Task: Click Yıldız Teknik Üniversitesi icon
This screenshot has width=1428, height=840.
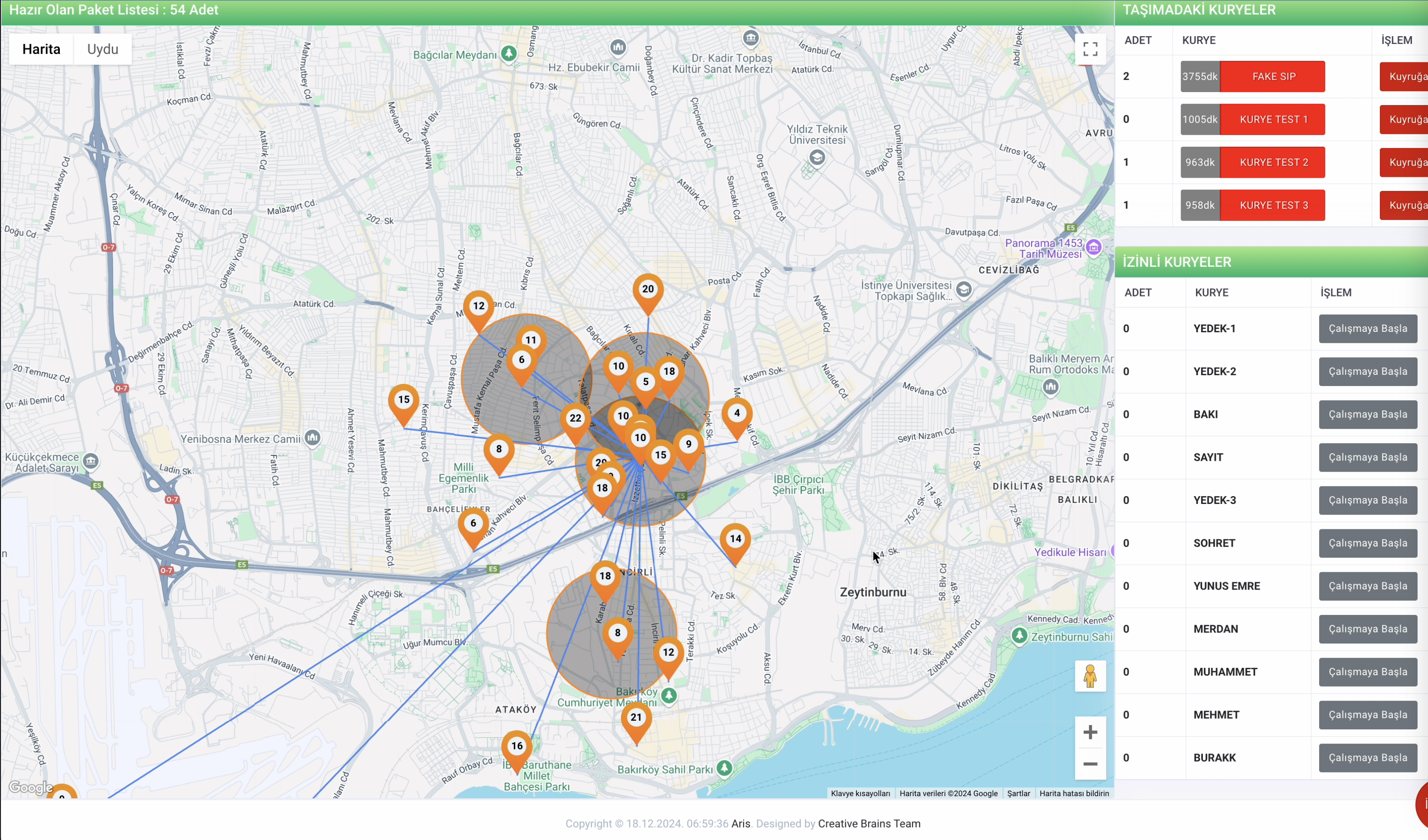Action: pos(816,157)
